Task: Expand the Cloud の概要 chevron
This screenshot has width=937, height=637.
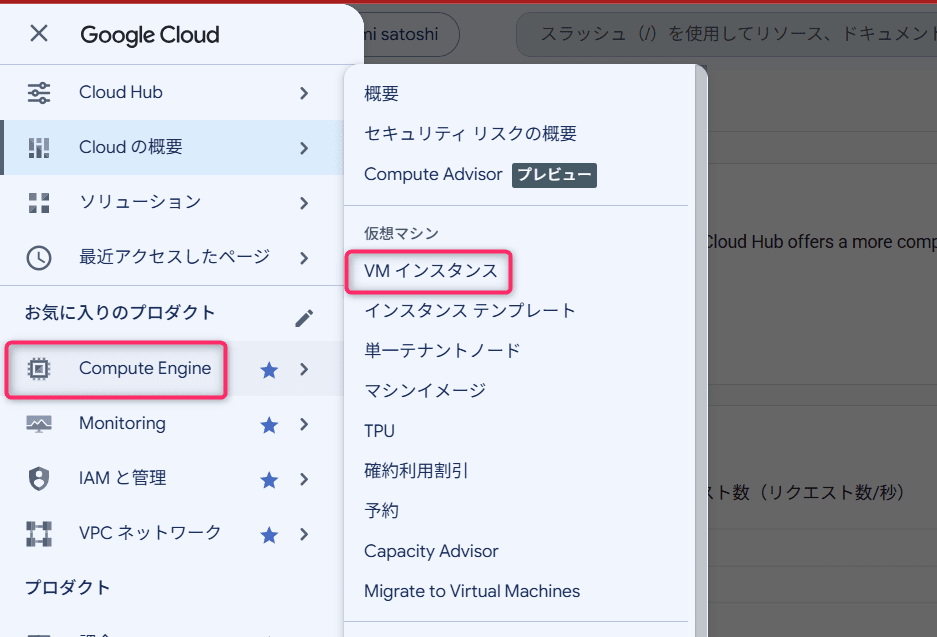Action: tap(304, 148)
